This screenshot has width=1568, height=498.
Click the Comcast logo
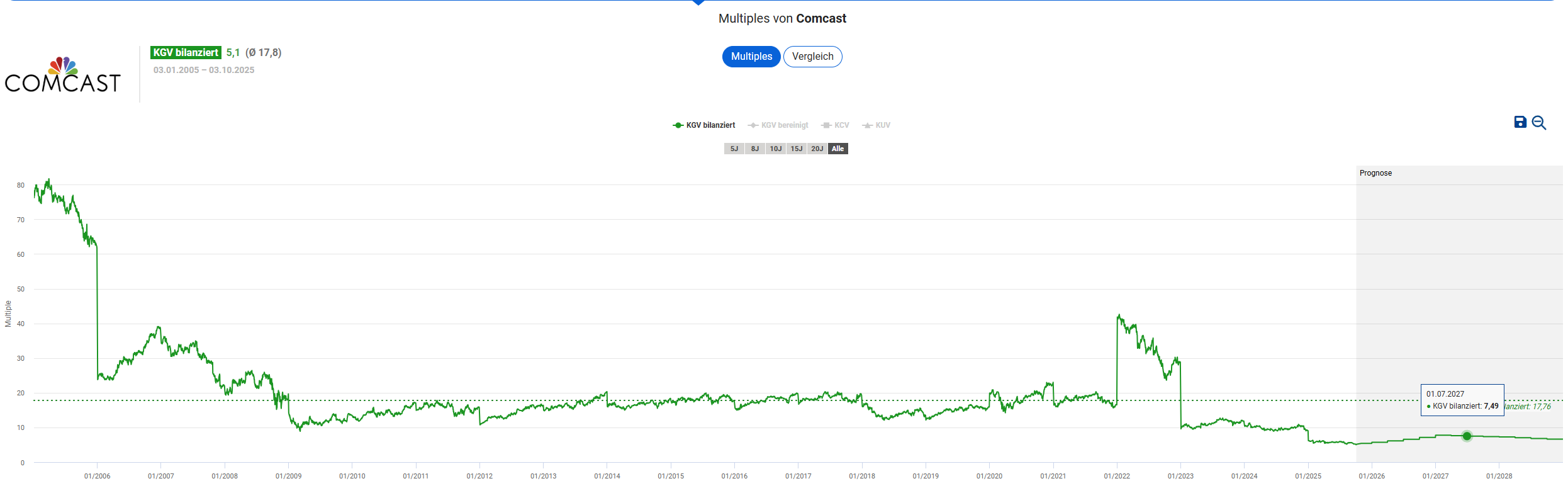pyautogui.click(x=63, y=76)
